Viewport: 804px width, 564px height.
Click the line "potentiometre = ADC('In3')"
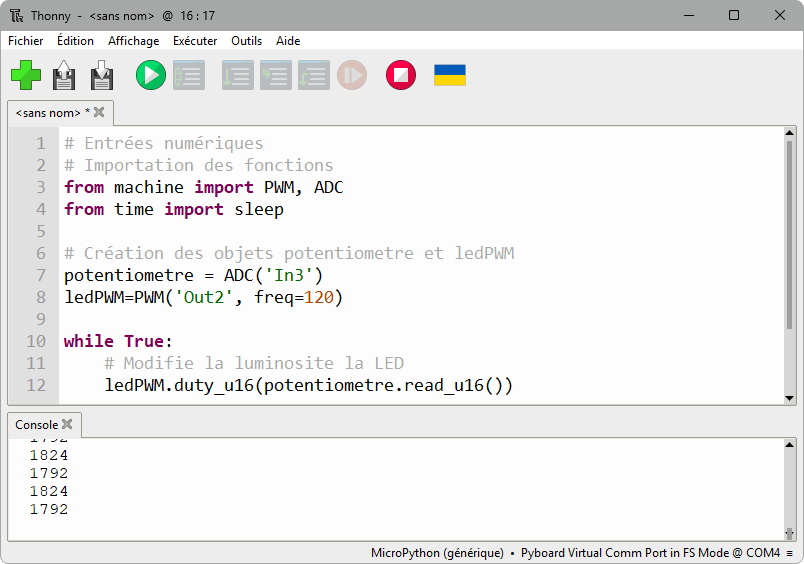pyautogui.click(x=193, y=275)
